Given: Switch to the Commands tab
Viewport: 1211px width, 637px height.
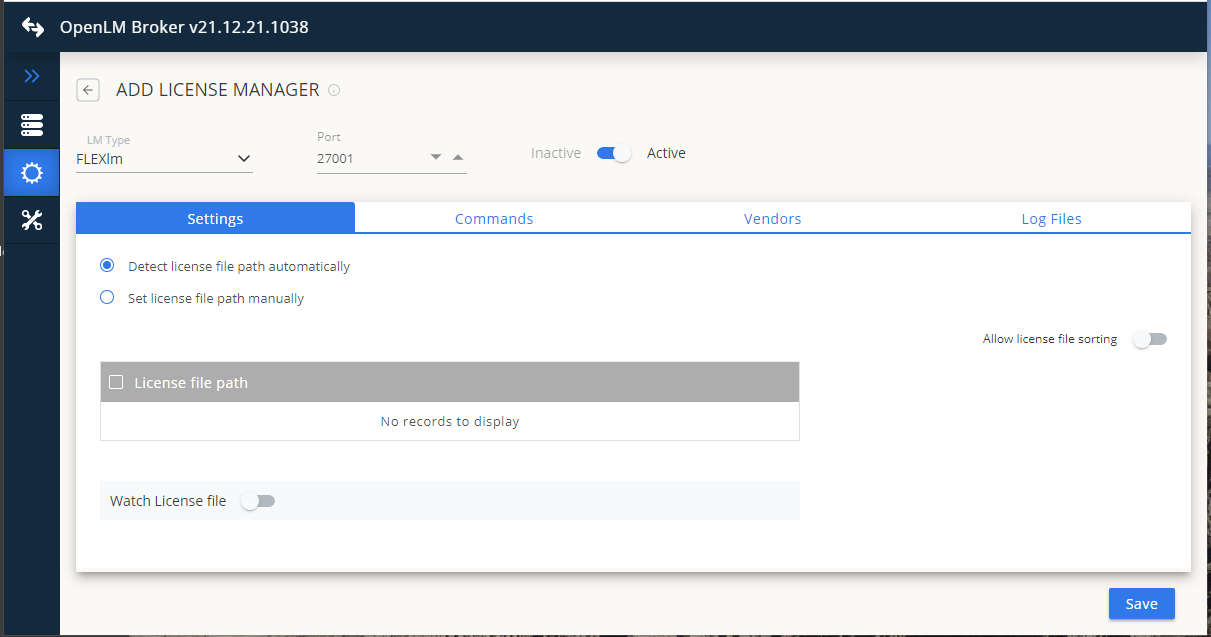Looking at the screenshot, I should (x=494, y=218).
